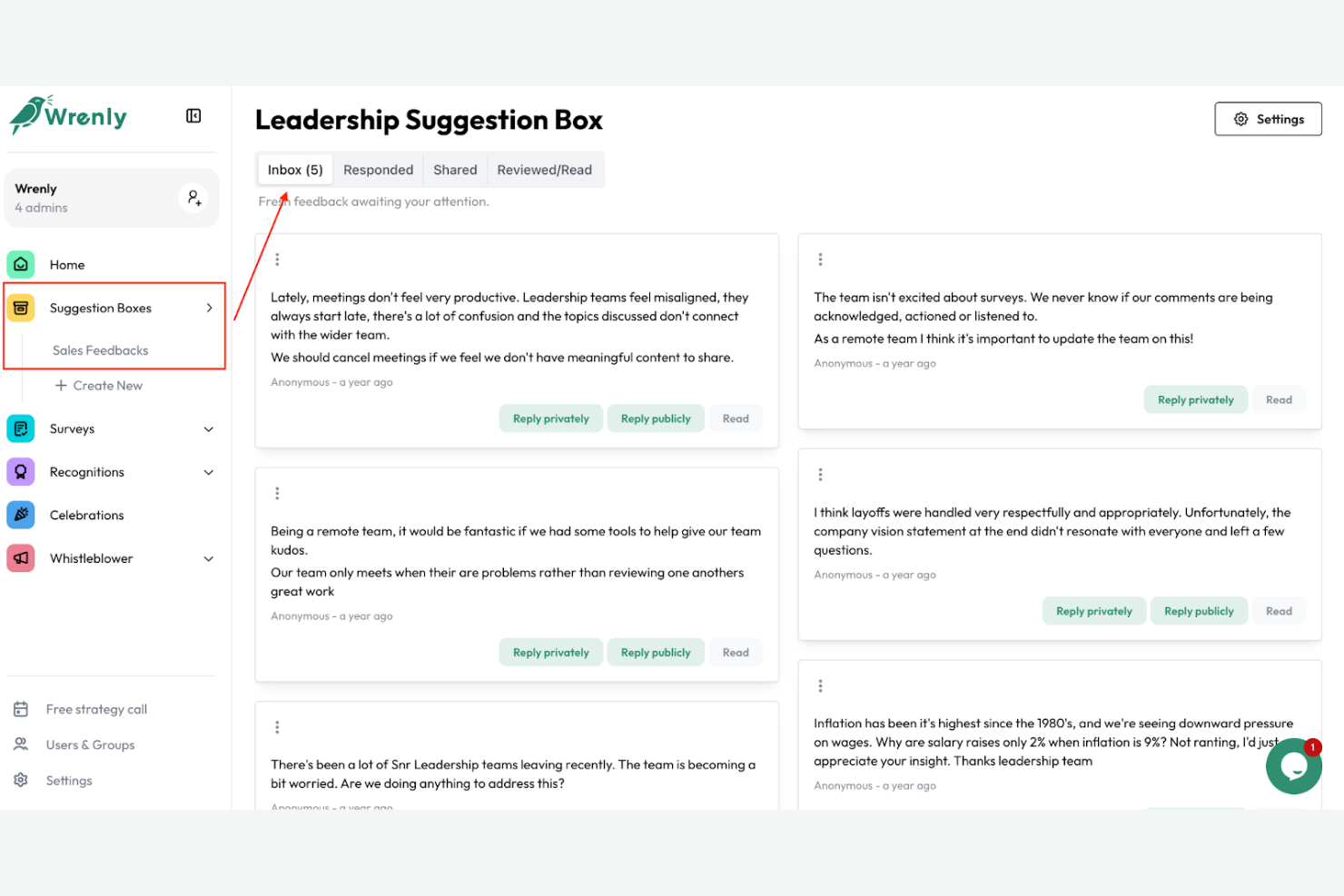
Task: Click the add admin icon next to Wrenly
Action: 193,197
